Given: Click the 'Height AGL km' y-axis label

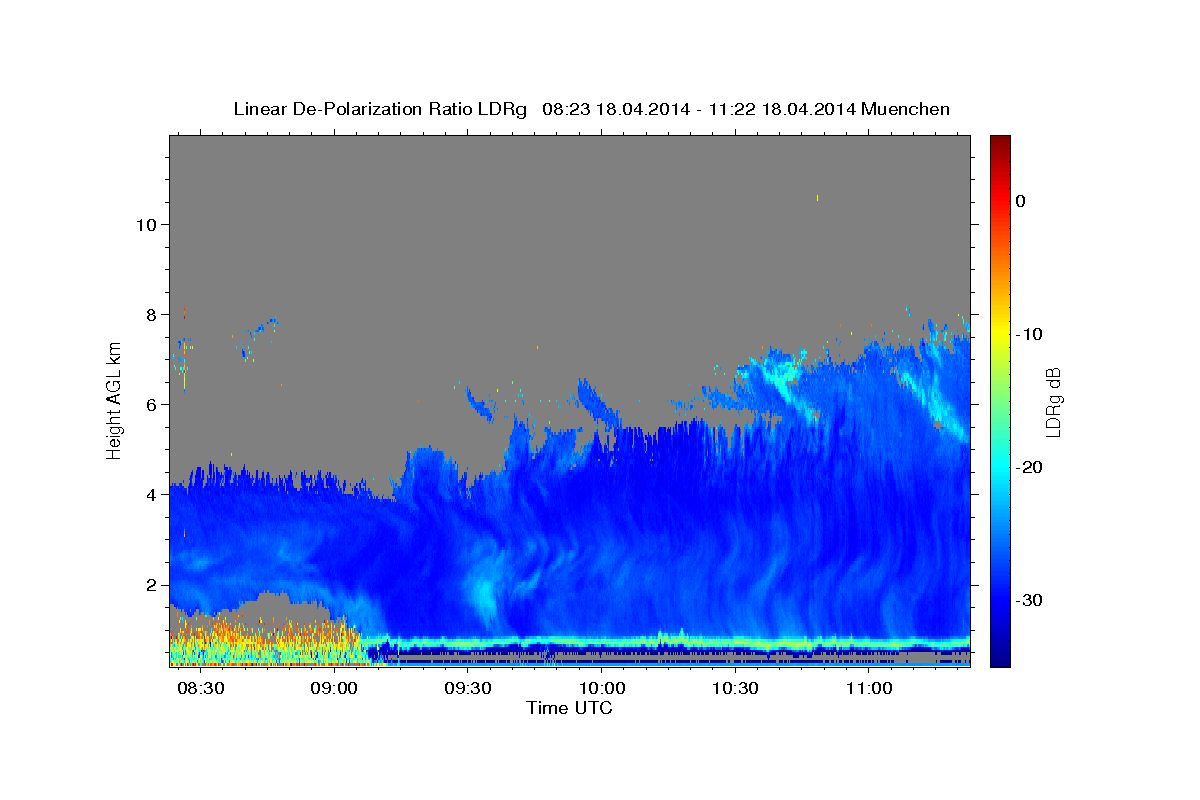Looking at the screenshot, I should point(115,401).
